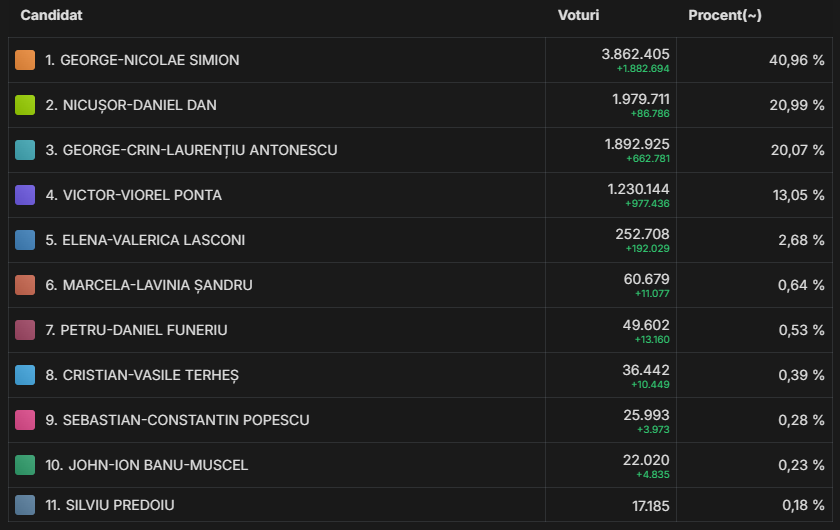The width and height of the screenshot is (840, 530).
Task: Click Lasconi's vote count 252.708
Action: tap(646, 234)
